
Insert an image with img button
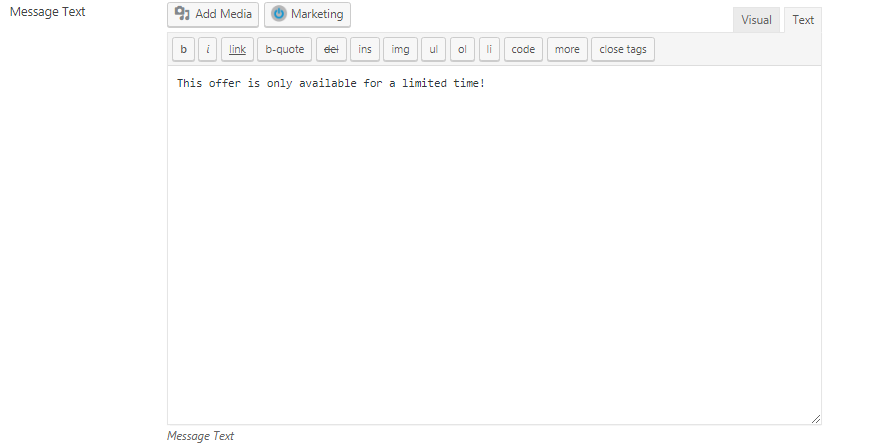tap(400, 49)
